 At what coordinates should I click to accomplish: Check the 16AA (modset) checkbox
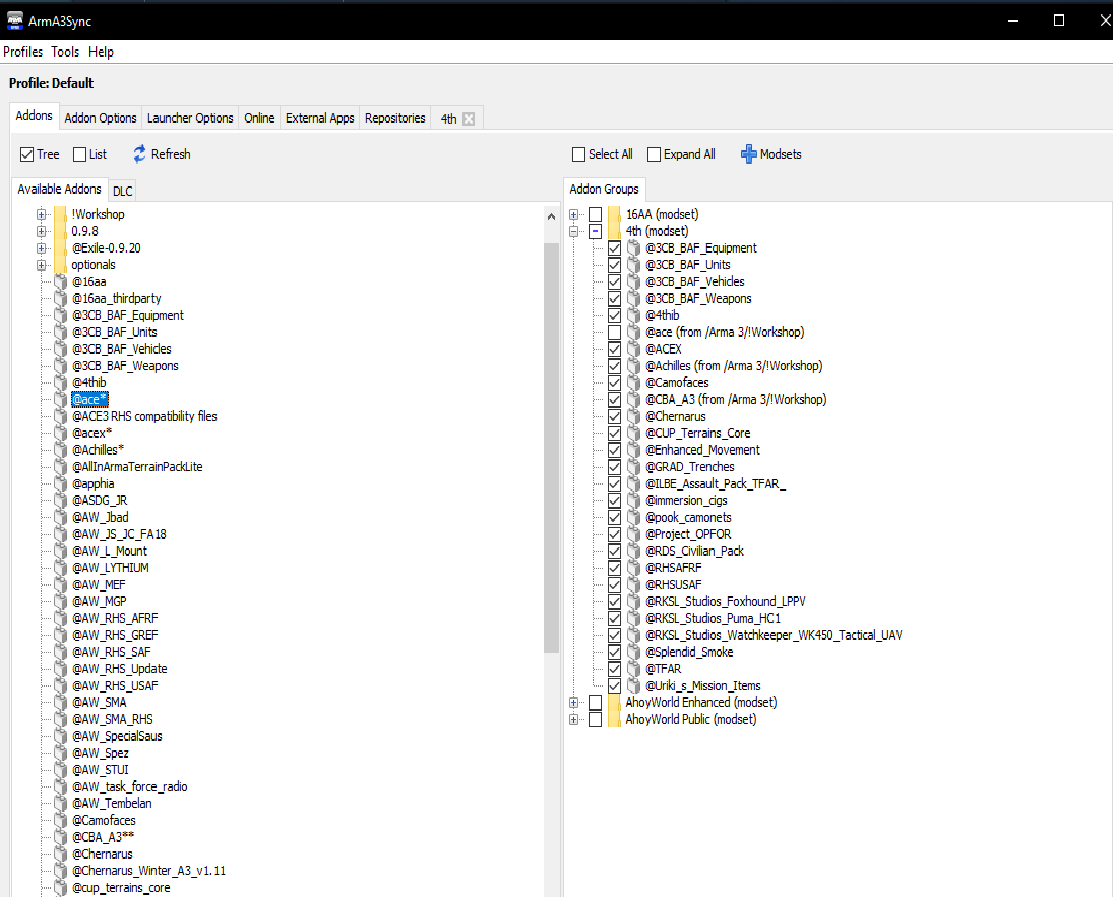(x=596, y=214)
